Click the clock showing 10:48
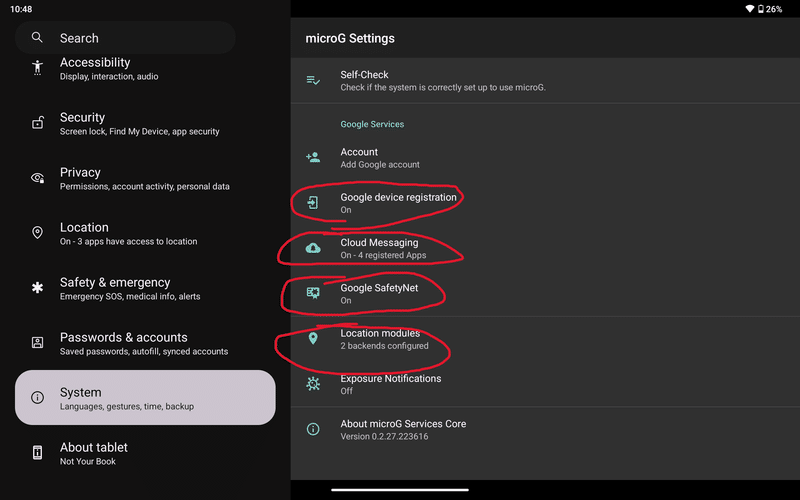The width and height of the screenshot is (800, 500). click(21, 9)
